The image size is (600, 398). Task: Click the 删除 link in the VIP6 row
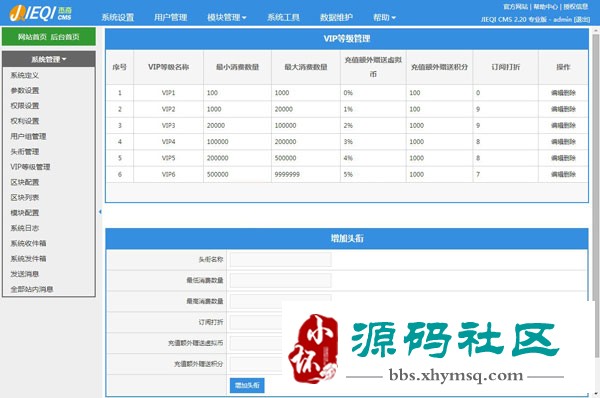(569, 175)
